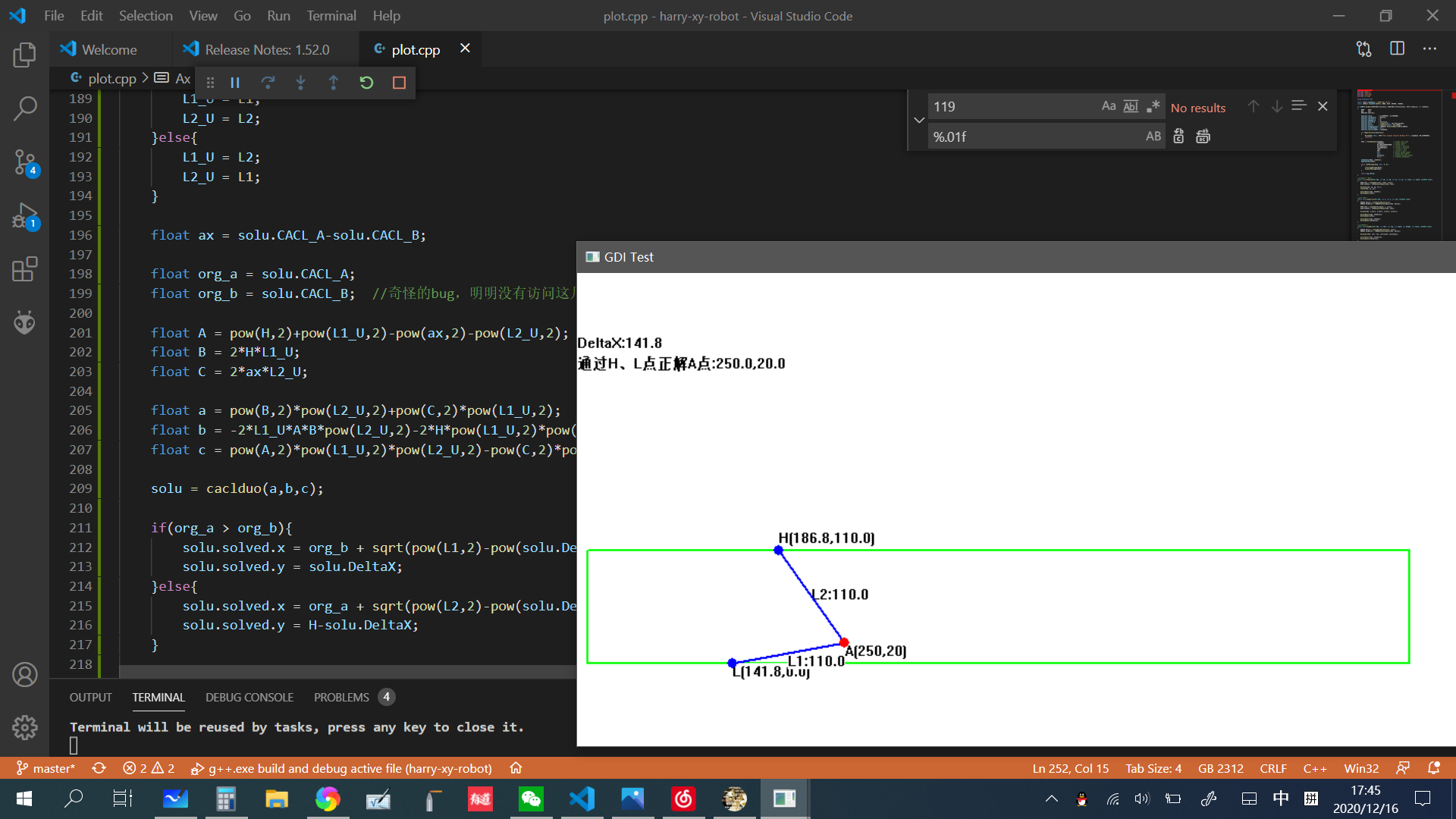1456x819 pixels.
Task: Click the feedback icon in status bar
Action: click(1403, 768)
